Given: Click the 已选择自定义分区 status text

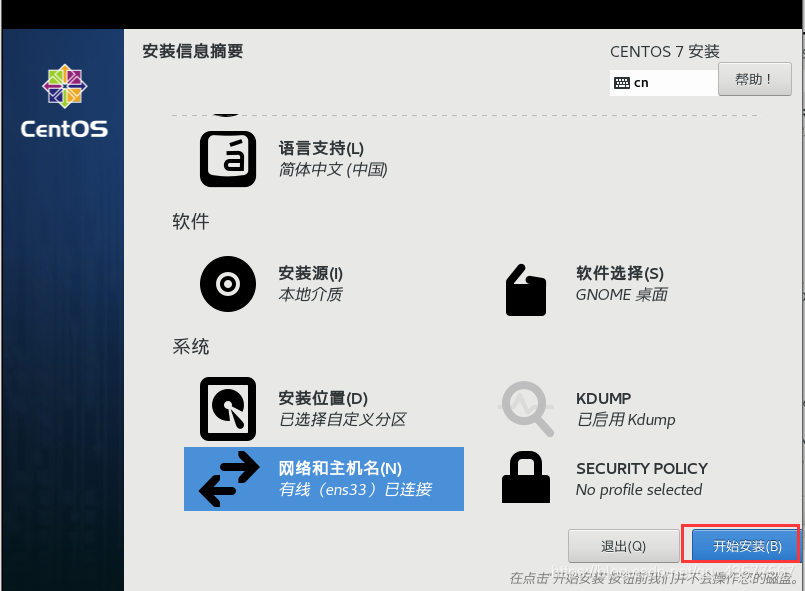Looking at the screenshot, I should coord(342,420).
